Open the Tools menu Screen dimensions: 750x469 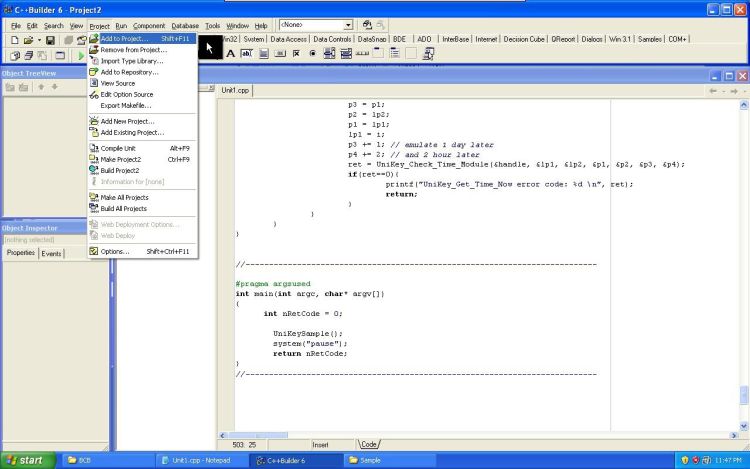[x=212, y=26]
